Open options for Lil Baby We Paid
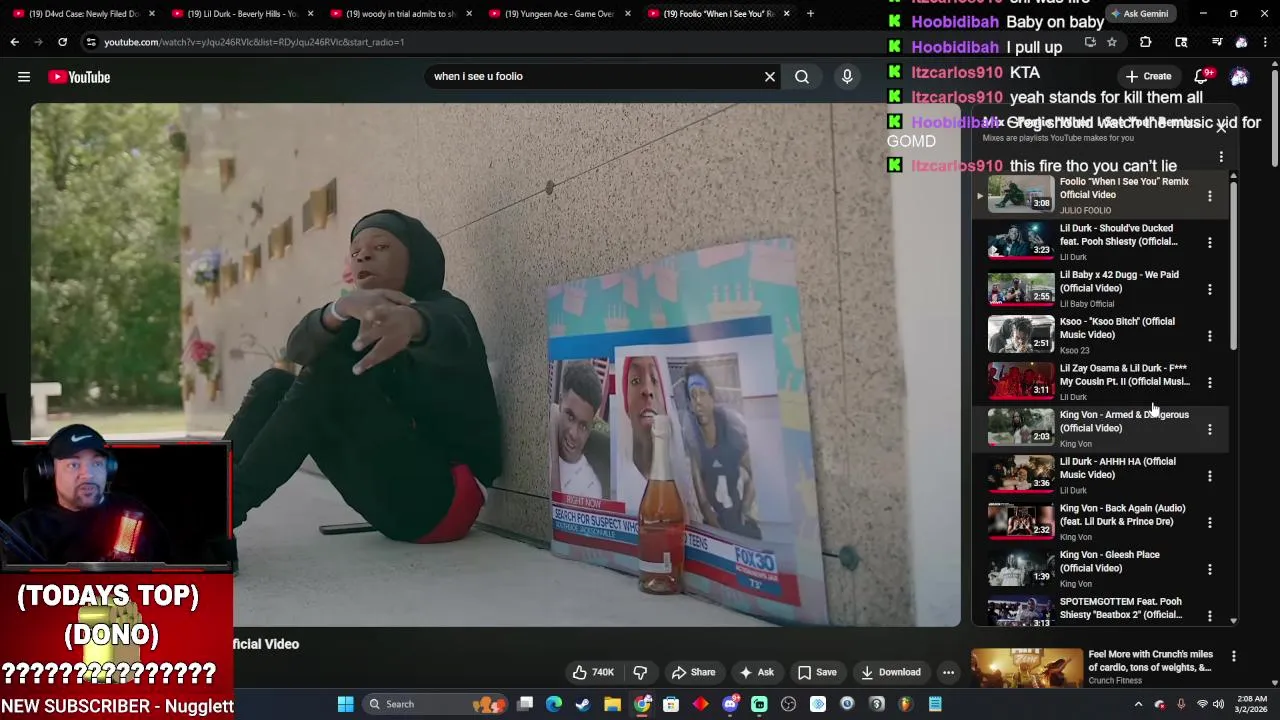The width and height of the screenshot is (1280, 720). point(1209,289)
